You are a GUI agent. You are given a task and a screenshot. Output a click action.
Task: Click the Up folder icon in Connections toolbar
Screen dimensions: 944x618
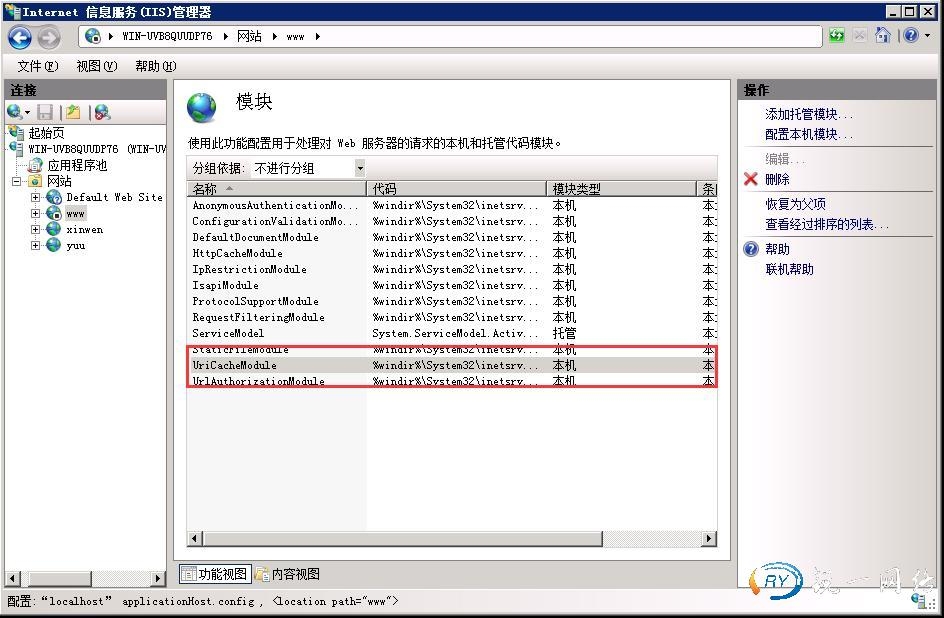73,113
